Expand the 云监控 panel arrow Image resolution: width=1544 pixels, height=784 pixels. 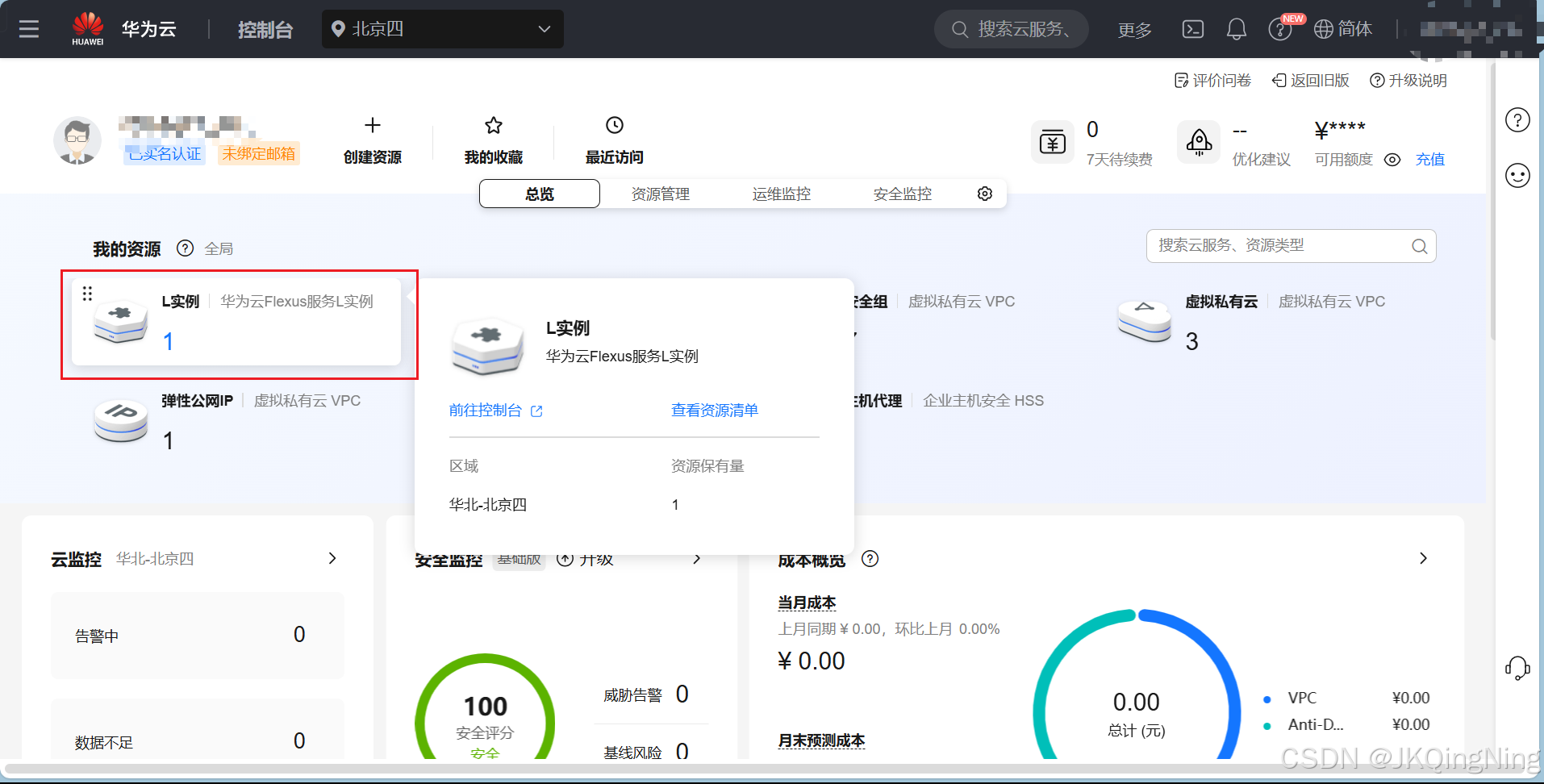click(x=332, y=558)
